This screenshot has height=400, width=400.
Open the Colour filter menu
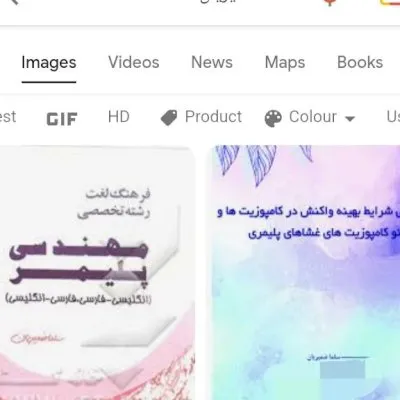(310, 118)
